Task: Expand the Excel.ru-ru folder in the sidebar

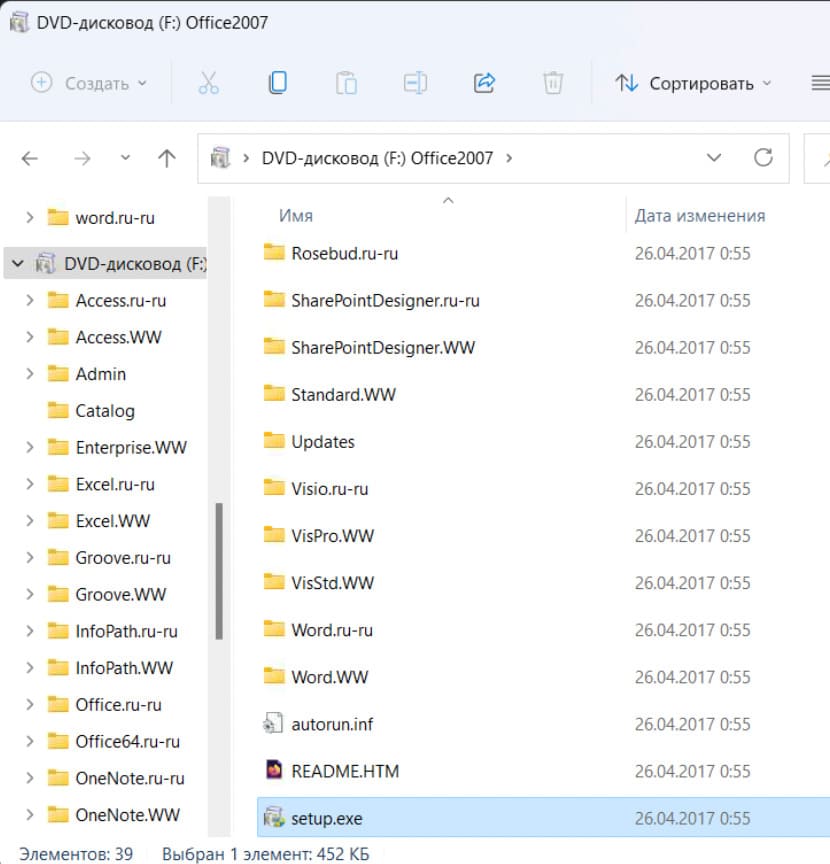Action: [x=30, y=483]
